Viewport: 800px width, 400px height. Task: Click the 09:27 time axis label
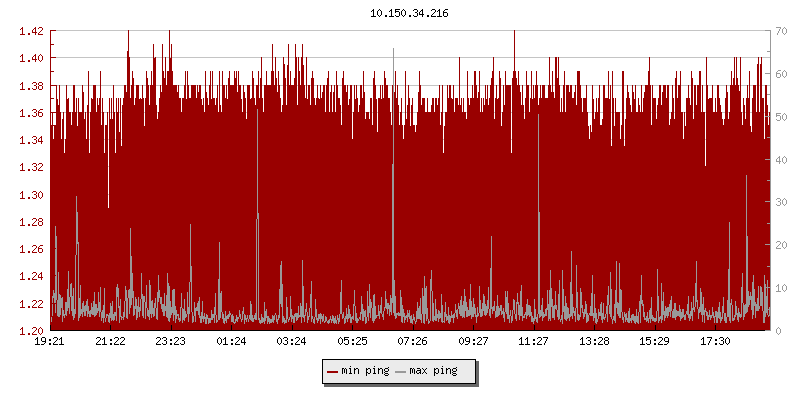tap(473, 342)
